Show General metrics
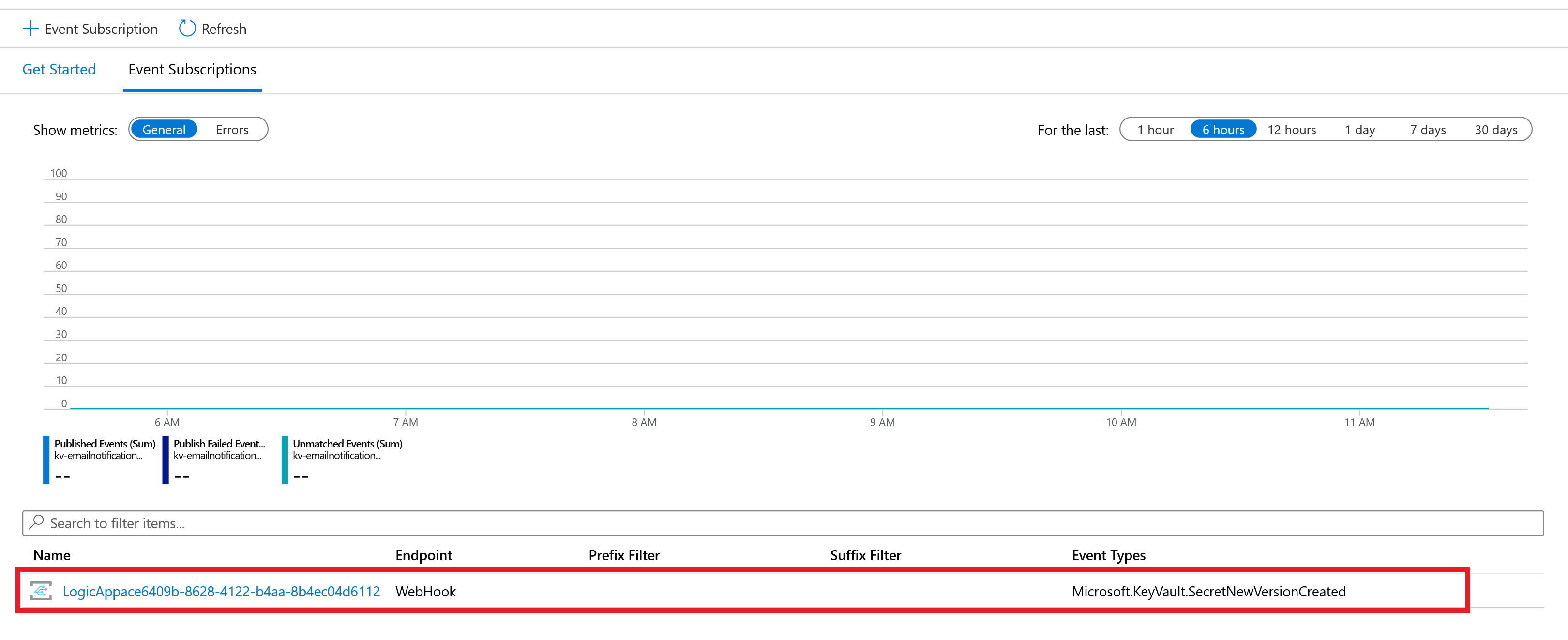 pyautogui.click(x=164, y=130)
